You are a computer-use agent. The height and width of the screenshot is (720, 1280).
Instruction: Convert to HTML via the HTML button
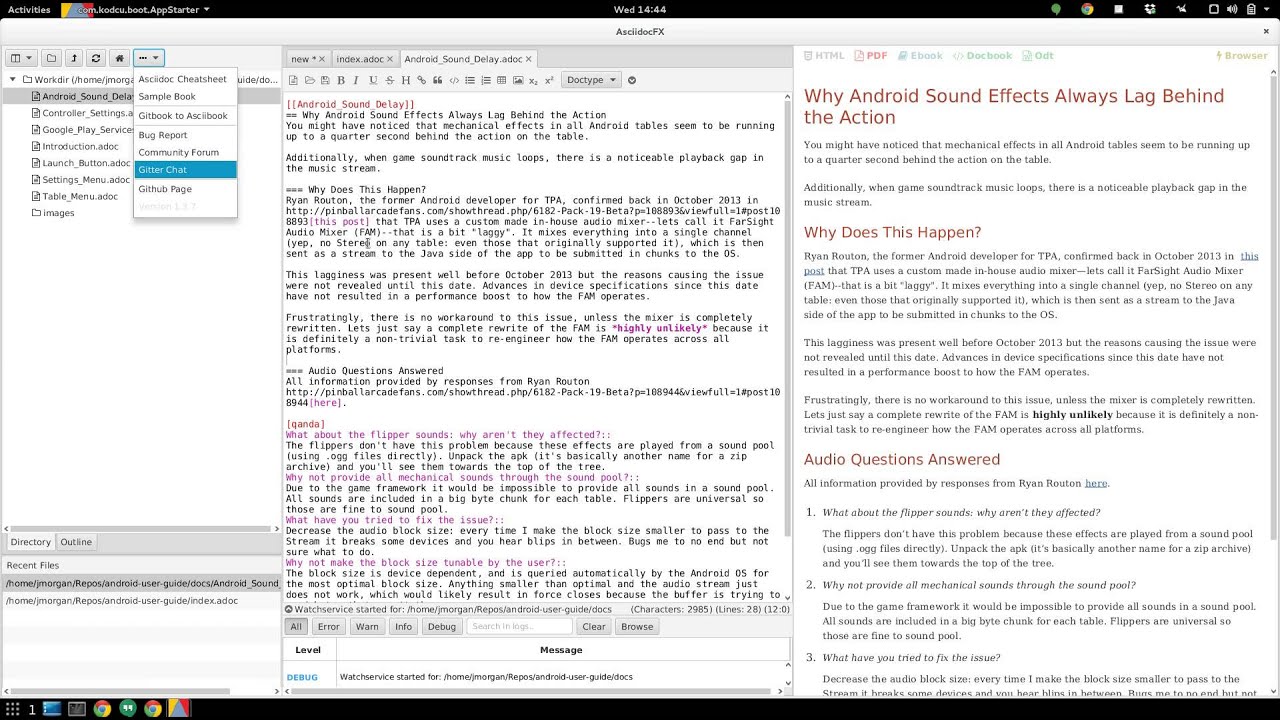[x=824, y=56]
